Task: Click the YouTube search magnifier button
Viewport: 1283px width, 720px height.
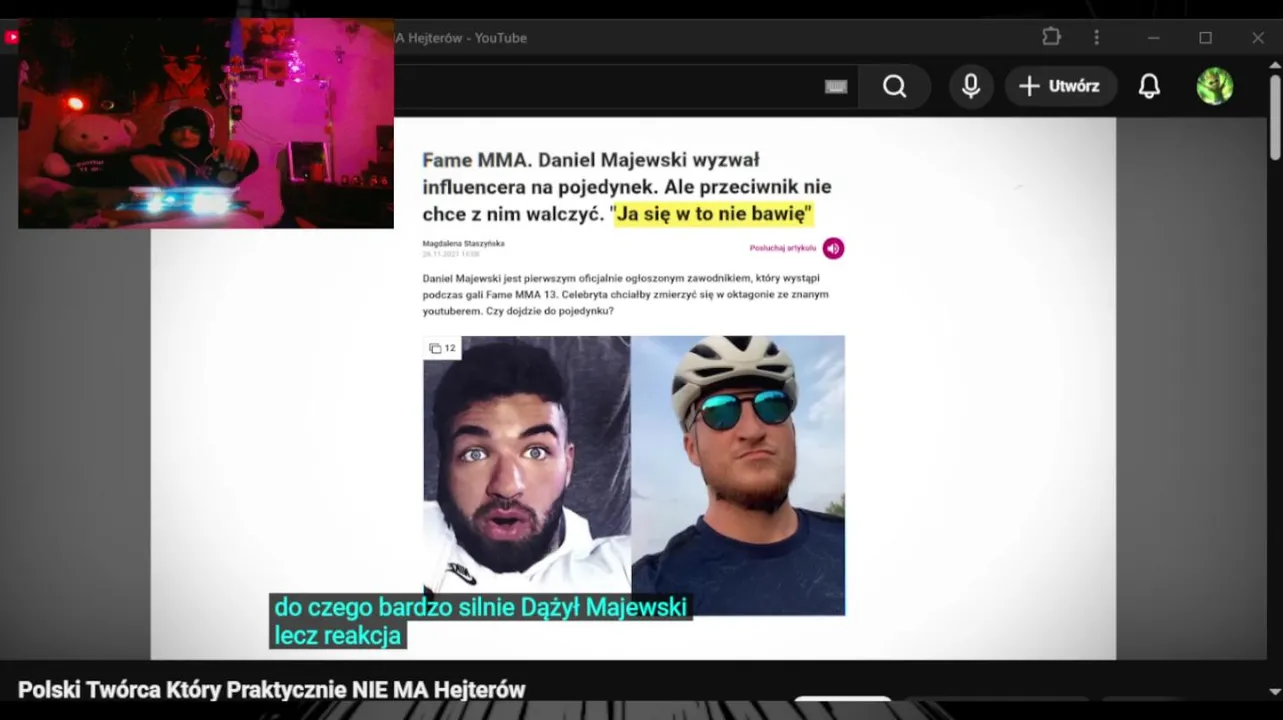Action: 895,87
